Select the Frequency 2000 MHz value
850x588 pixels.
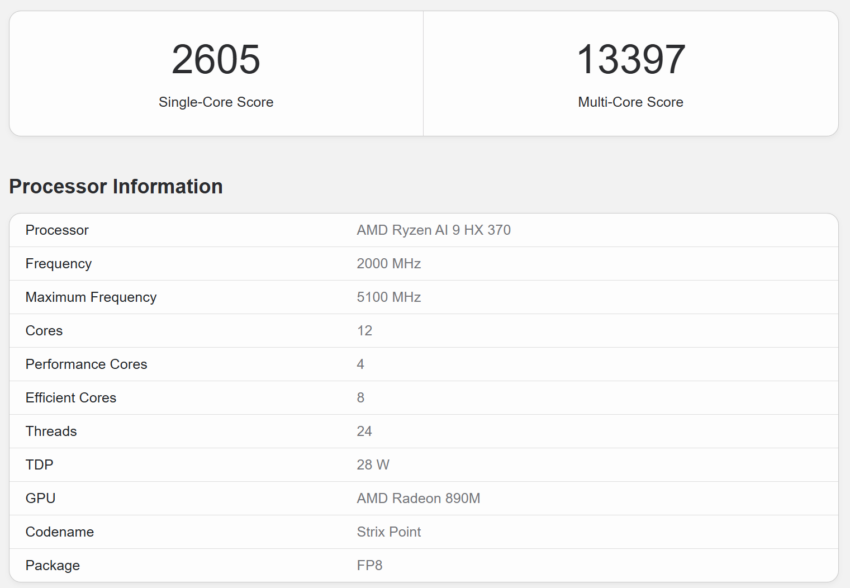389,264
